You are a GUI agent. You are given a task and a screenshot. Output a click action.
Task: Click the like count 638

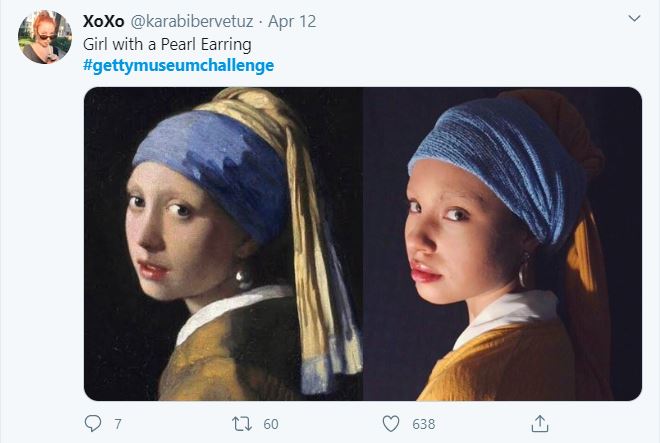[424, 424]
